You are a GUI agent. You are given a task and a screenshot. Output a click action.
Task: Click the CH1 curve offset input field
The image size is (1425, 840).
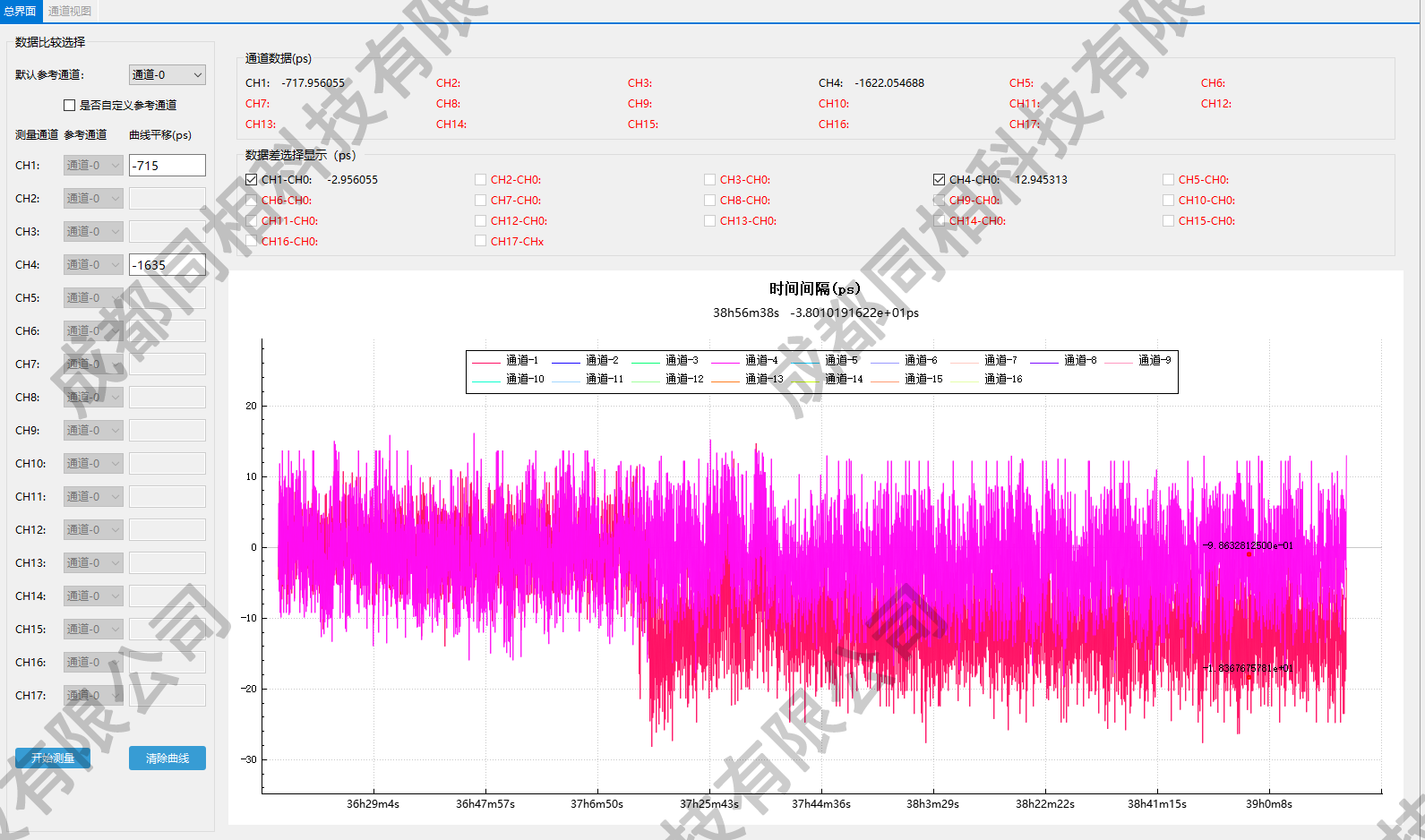tap(167, 166)
